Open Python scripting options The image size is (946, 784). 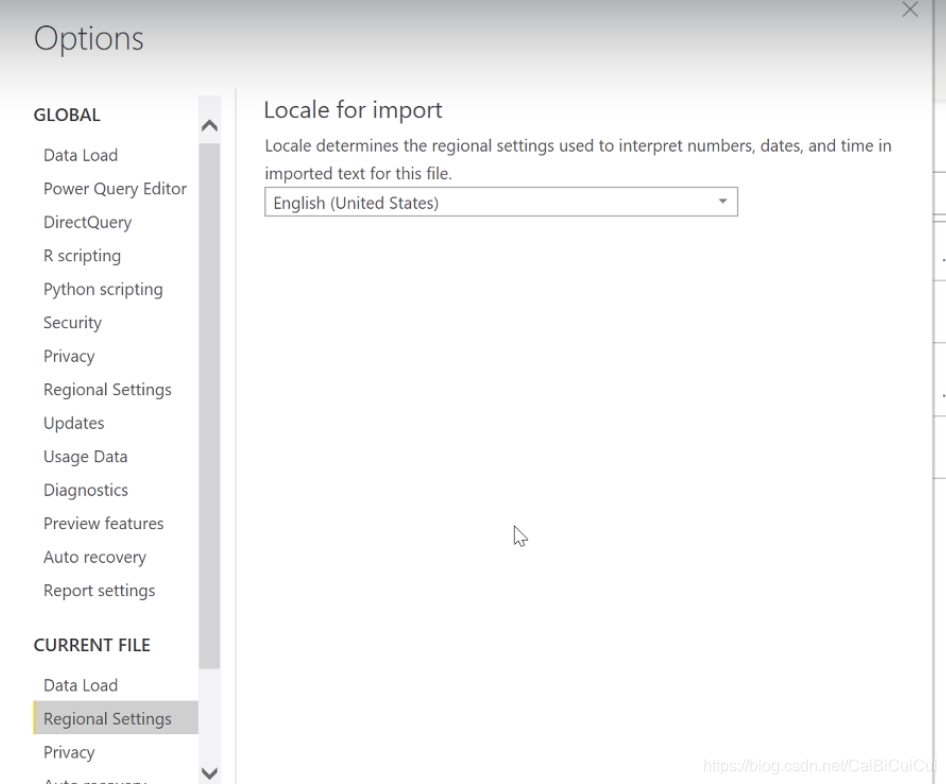tap(103, 289)
